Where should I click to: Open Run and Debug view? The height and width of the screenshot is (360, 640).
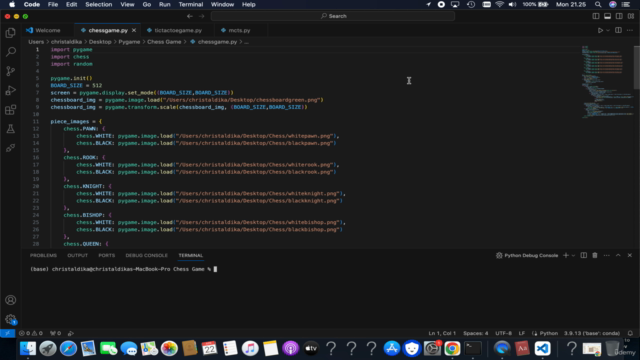tap(11, 90)
